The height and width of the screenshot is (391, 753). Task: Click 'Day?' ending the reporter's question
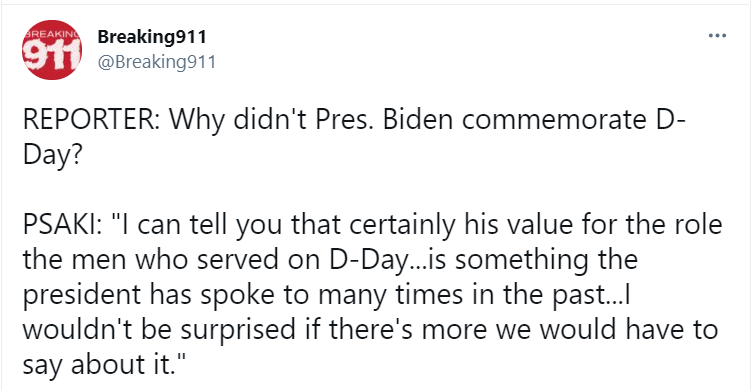[52, 156]
